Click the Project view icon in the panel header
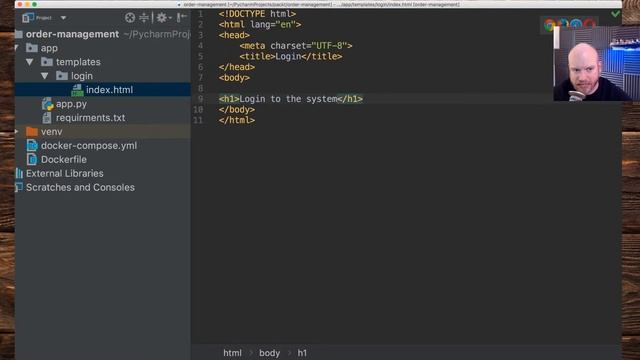 click(28, 18)
